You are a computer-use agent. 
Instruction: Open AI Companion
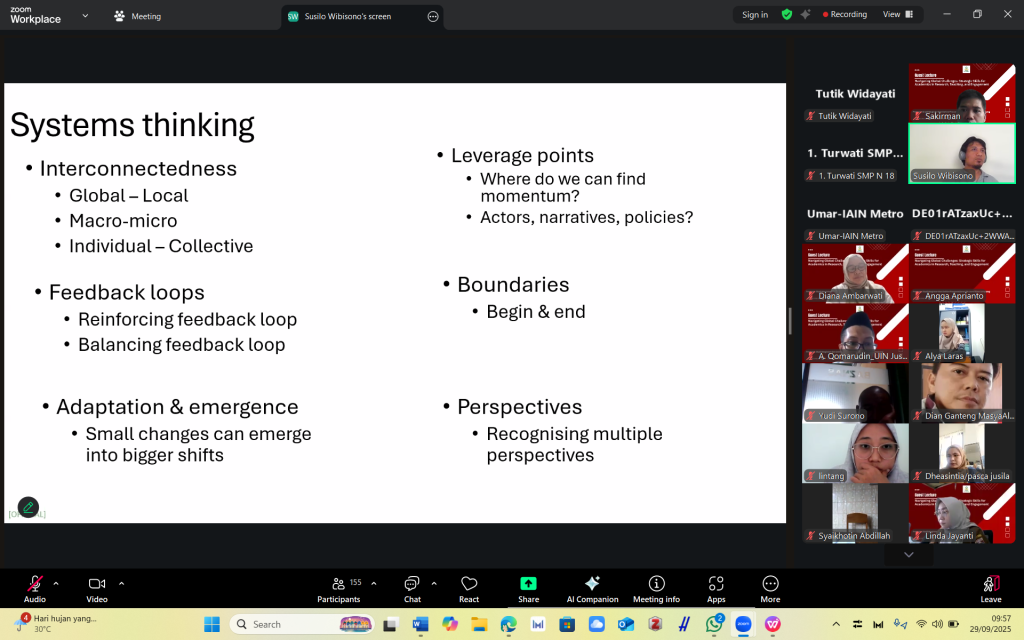pyautogui.click(x=592, y=588)
